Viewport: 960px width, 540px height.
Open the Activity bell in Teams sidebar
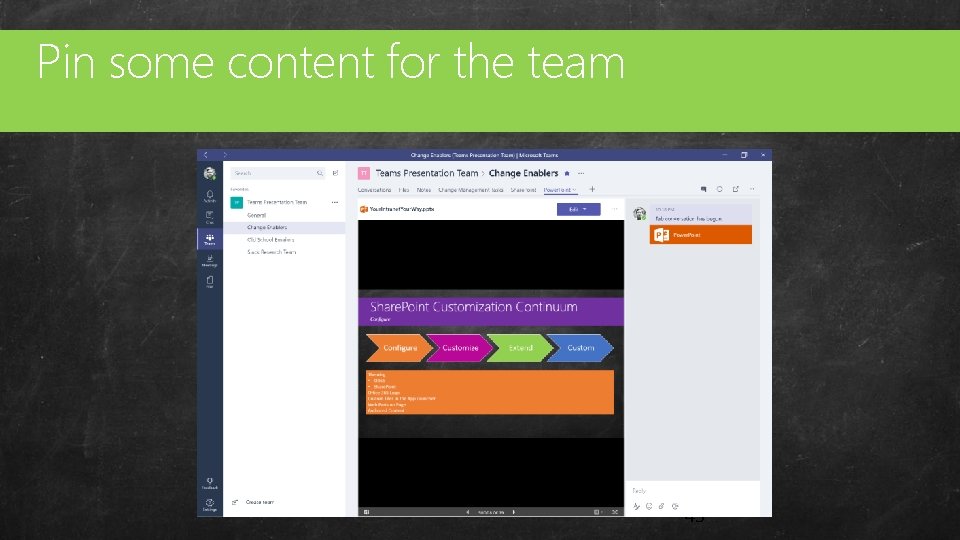(209, 196)
